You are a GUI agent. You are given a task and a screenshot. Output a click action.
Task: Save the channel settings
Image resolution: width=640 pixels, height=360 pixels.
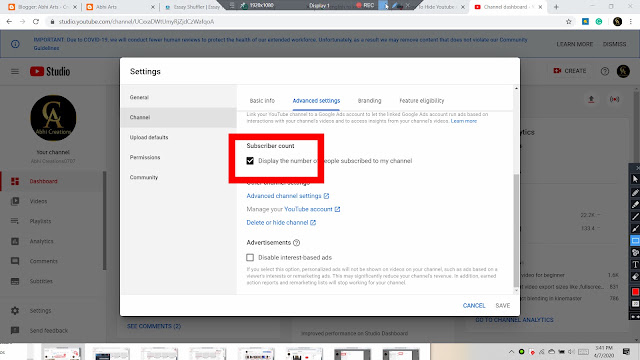coord(502,306)
